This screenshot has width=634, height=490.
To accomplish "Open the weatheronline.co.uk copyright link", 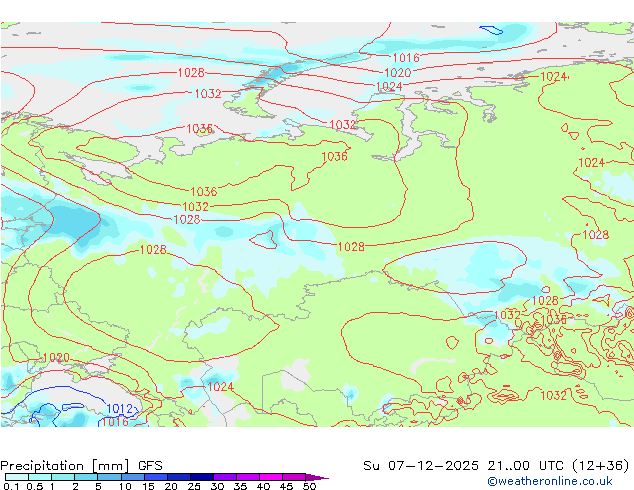I will (550, 481).
